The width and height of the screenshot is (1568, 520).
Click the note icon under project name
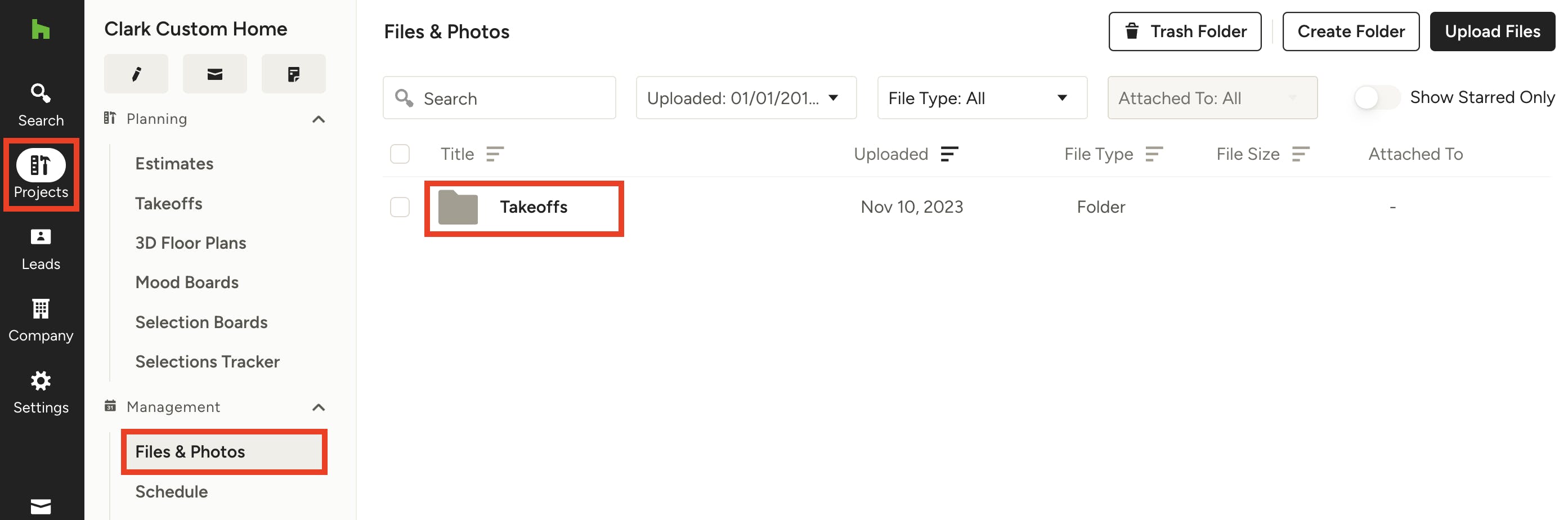[293, 74]
